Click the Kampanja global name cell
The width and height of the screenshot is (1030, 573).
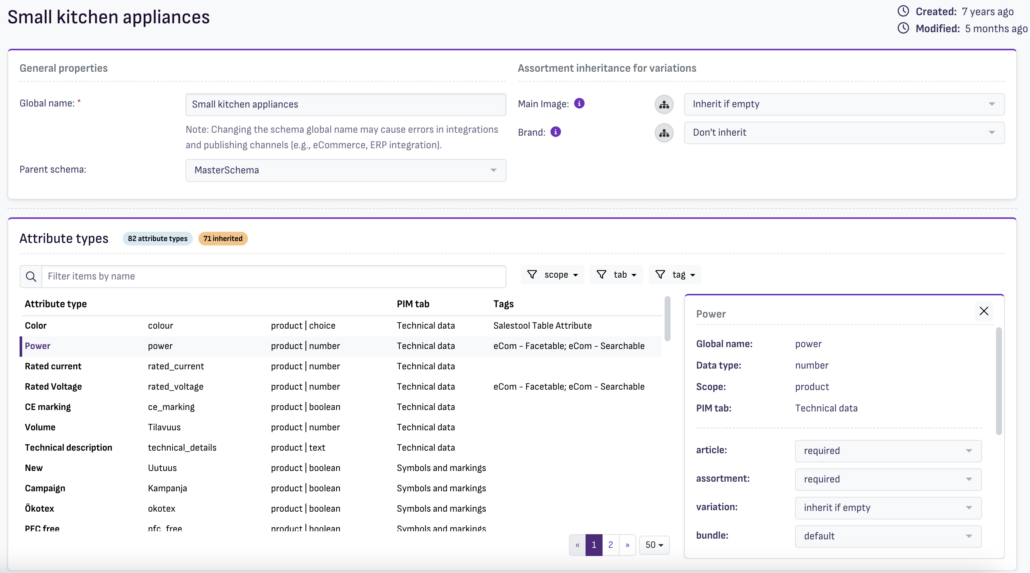coord(167,489)
